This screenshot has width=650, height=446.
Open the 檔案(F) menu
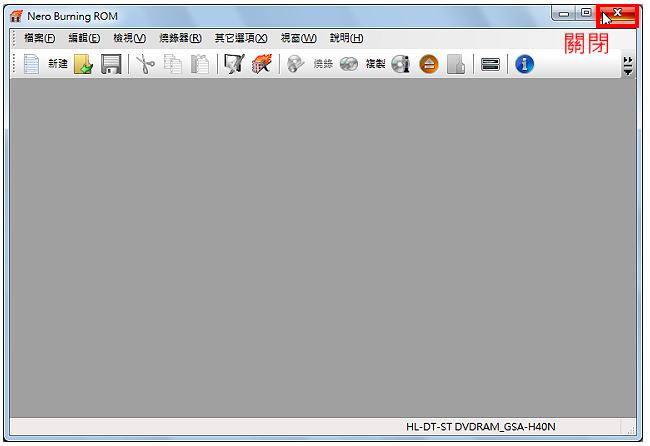(x=39, y=38)
